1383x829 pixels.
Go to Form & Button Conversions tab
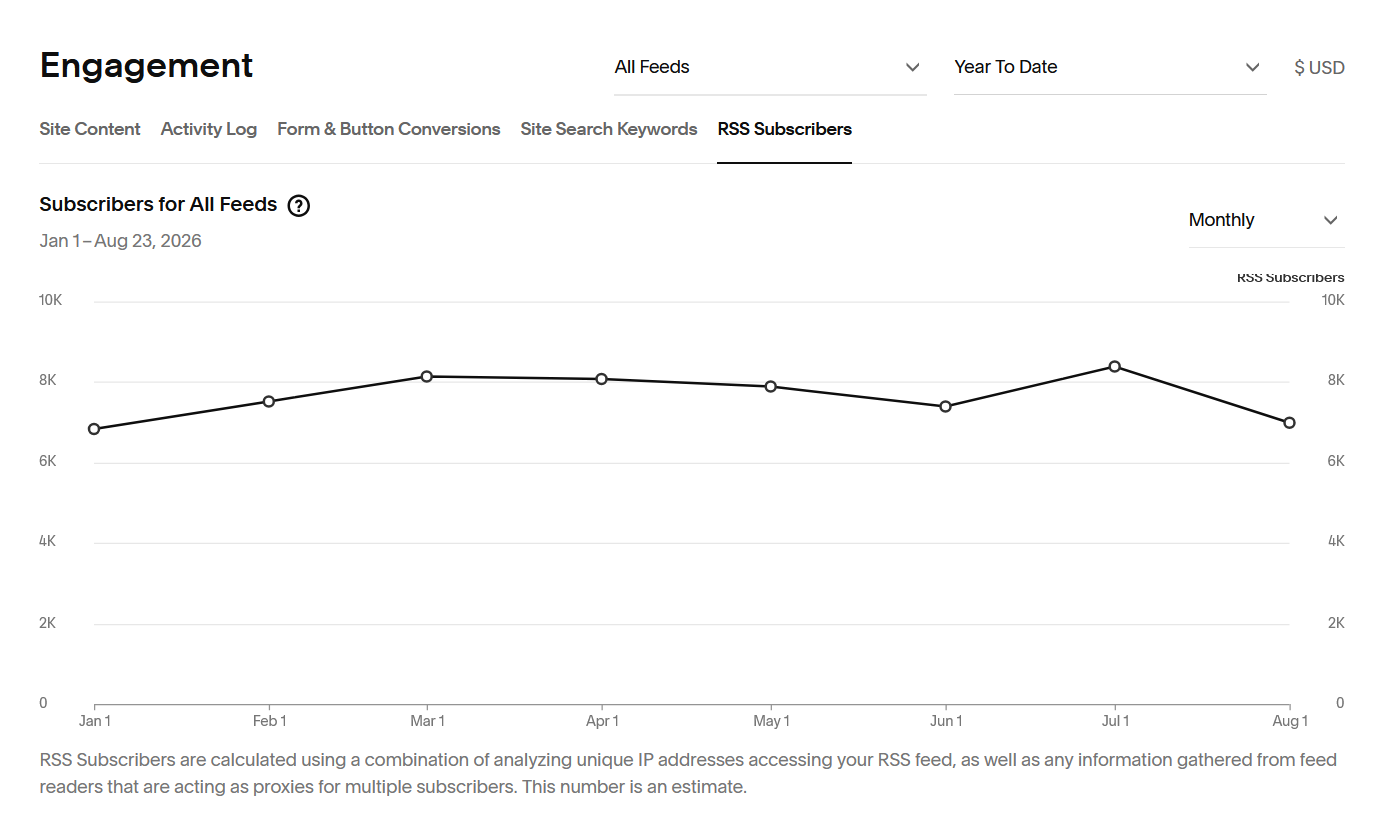coord(389,129)
